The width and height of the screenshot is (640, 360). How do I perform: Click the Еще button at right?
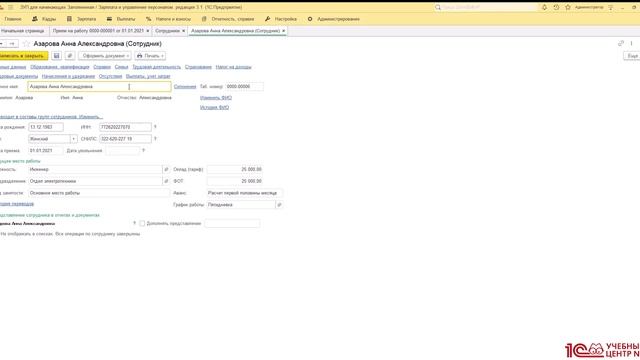point(632,56)
